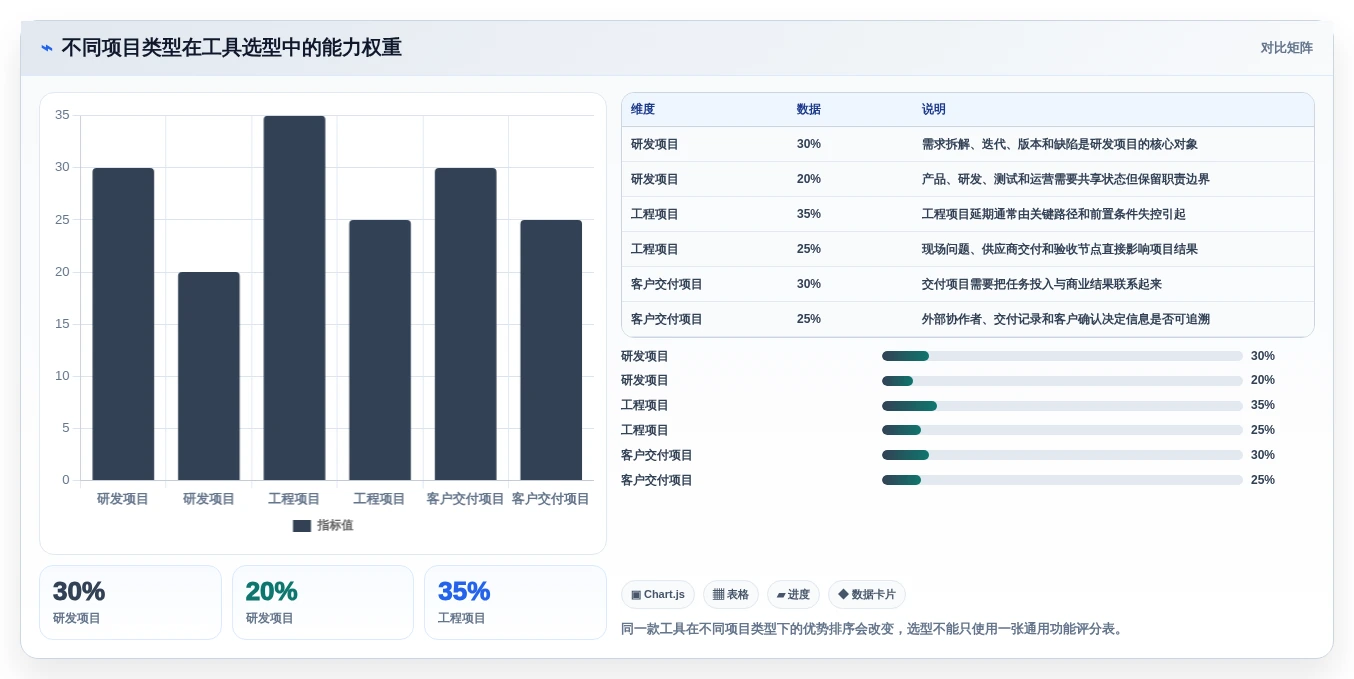Click the 研发项目 progress bar showing 30%
Viewport: 1354px width, 679px height.
coord(1062,356)
